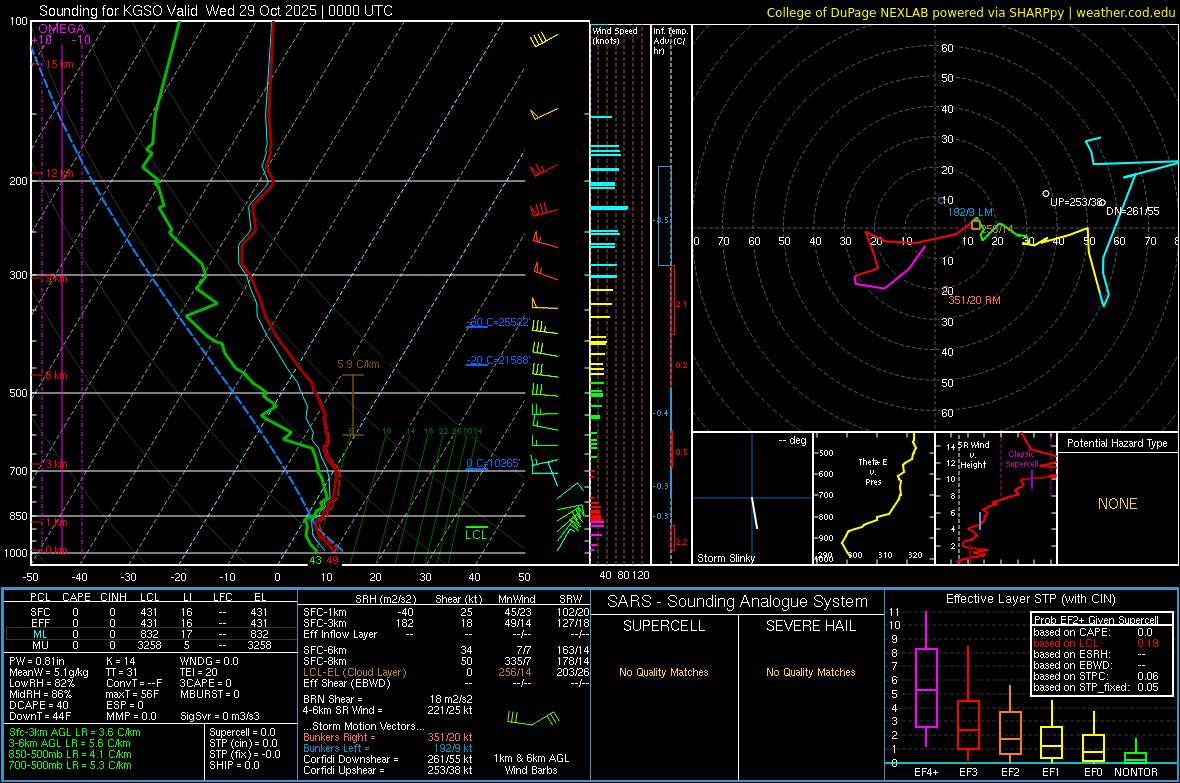Select the 15 km height marker label
This screenshot has height=783, width=1180.
click(59, 64)
